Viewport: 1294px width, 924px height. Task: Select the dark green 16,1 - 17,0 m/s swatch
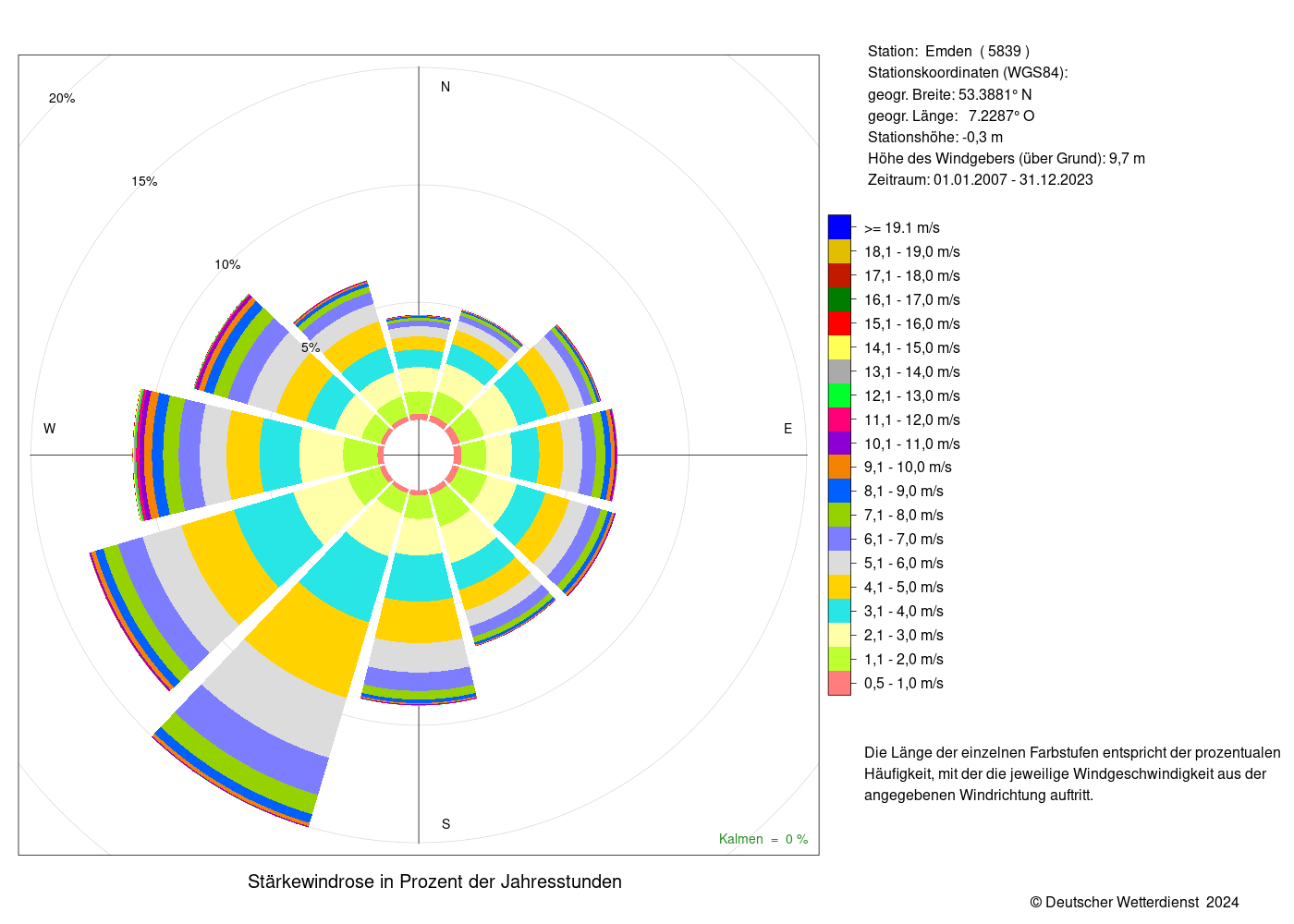(839, 299)
